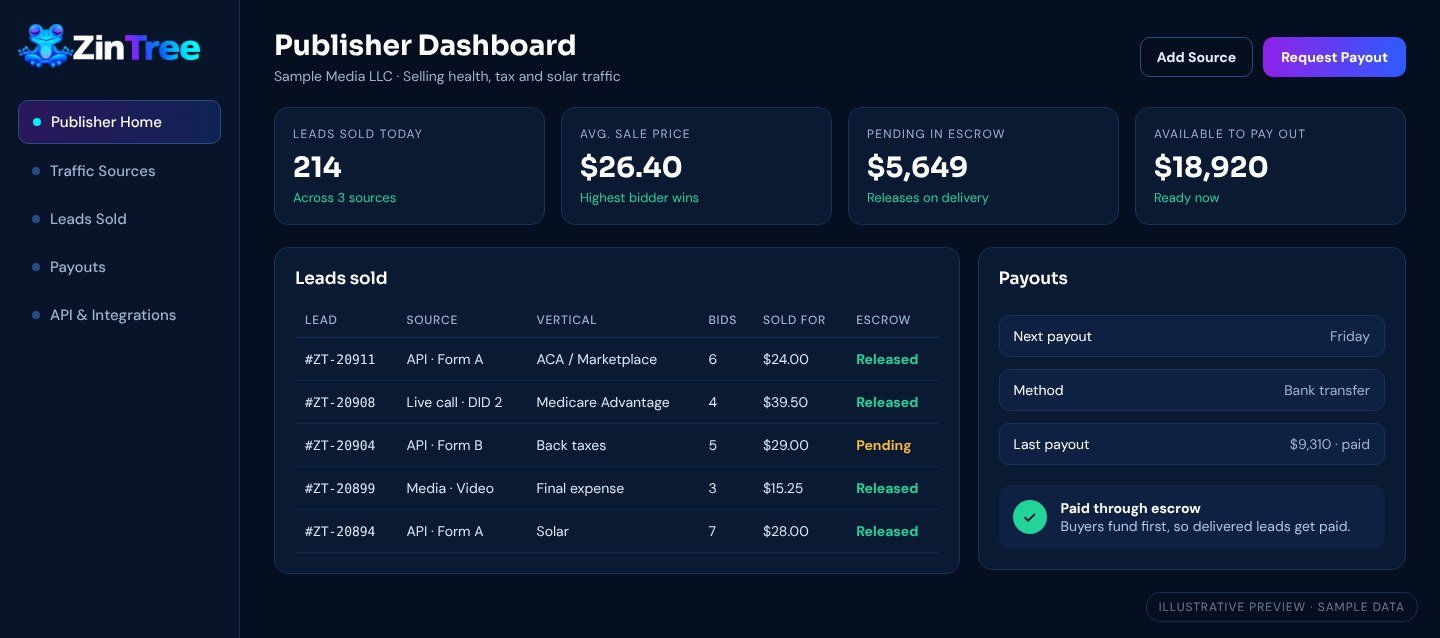Click the ESCROW column header
This screenshot has height=638, width=1440.
click(x=883, y=320)
